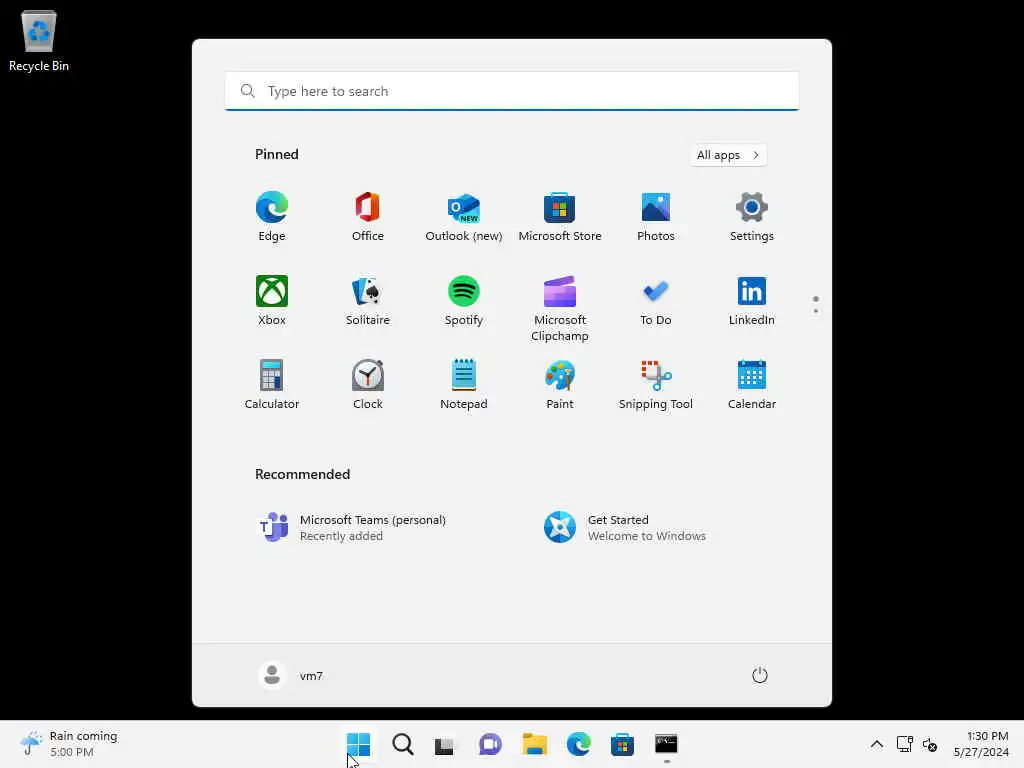Open the Rain coming weather widget
This screenshot has height=768, width=1024.
click(69, 744)
